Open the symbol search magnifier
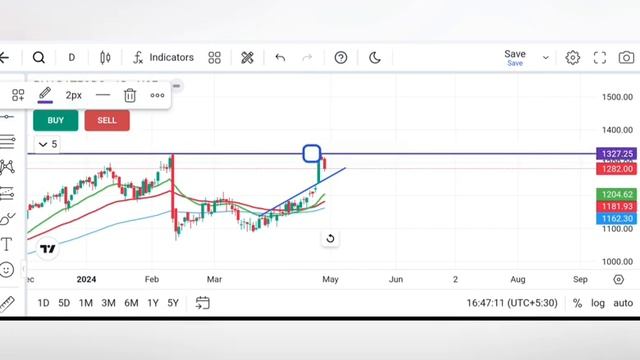This screenshot has height=360, width=640. pos(39,58)
